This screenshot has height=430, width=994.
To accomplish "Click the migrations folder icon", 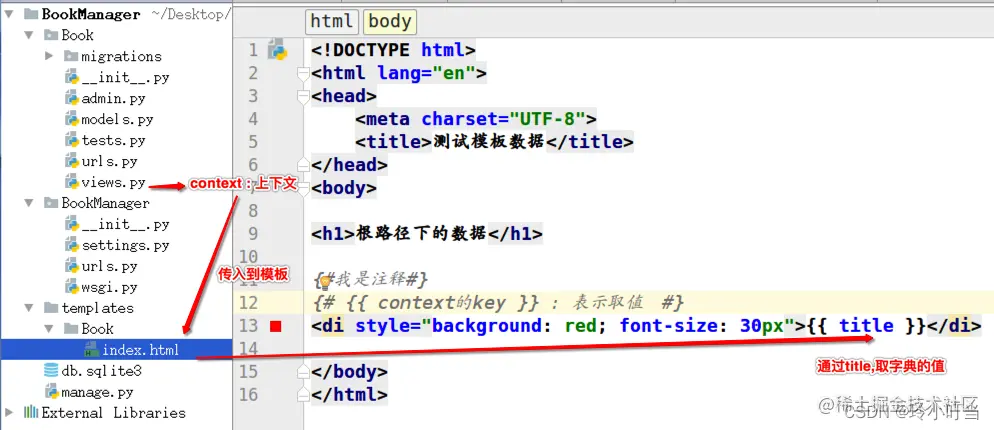I will [71, 56].
